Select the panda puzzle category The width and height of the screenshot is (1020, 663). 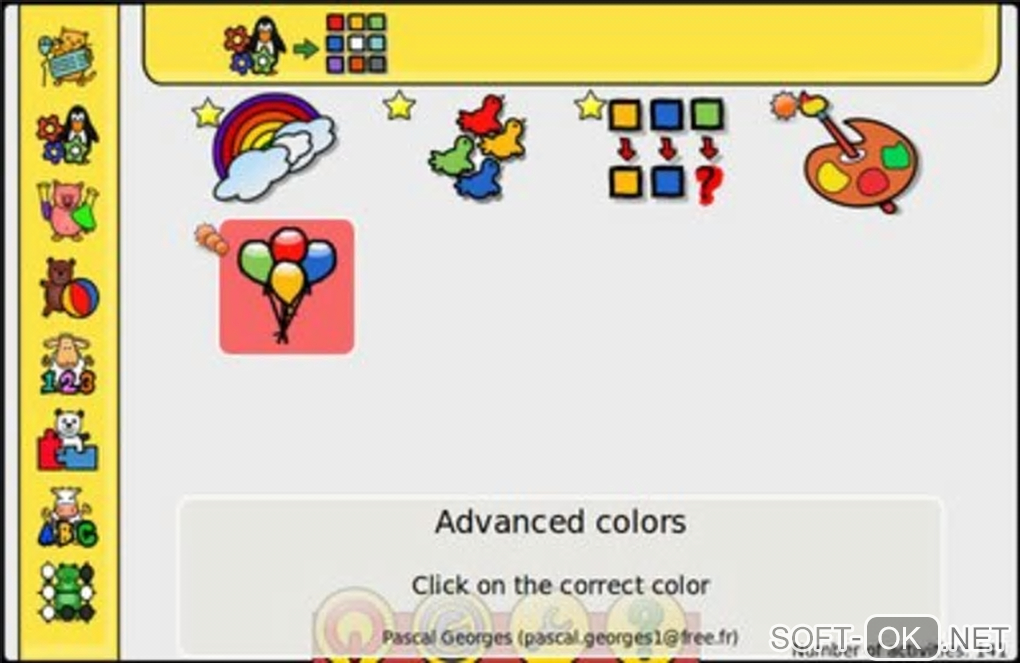pyautogui.click(x=67, y=440)
